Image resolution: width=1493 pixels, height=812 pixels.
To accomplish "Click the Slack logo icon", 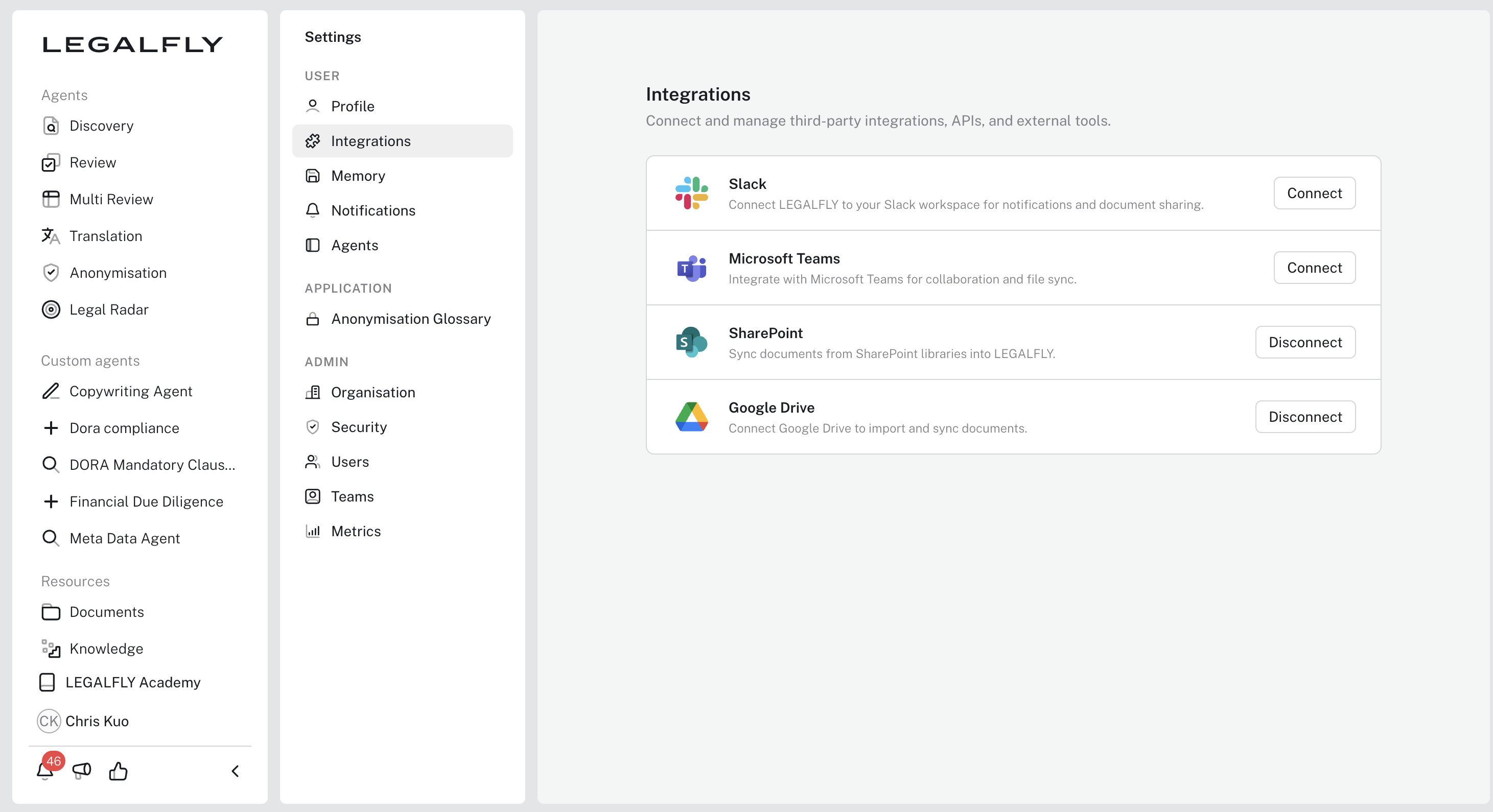I will click(x=691, y=193).
